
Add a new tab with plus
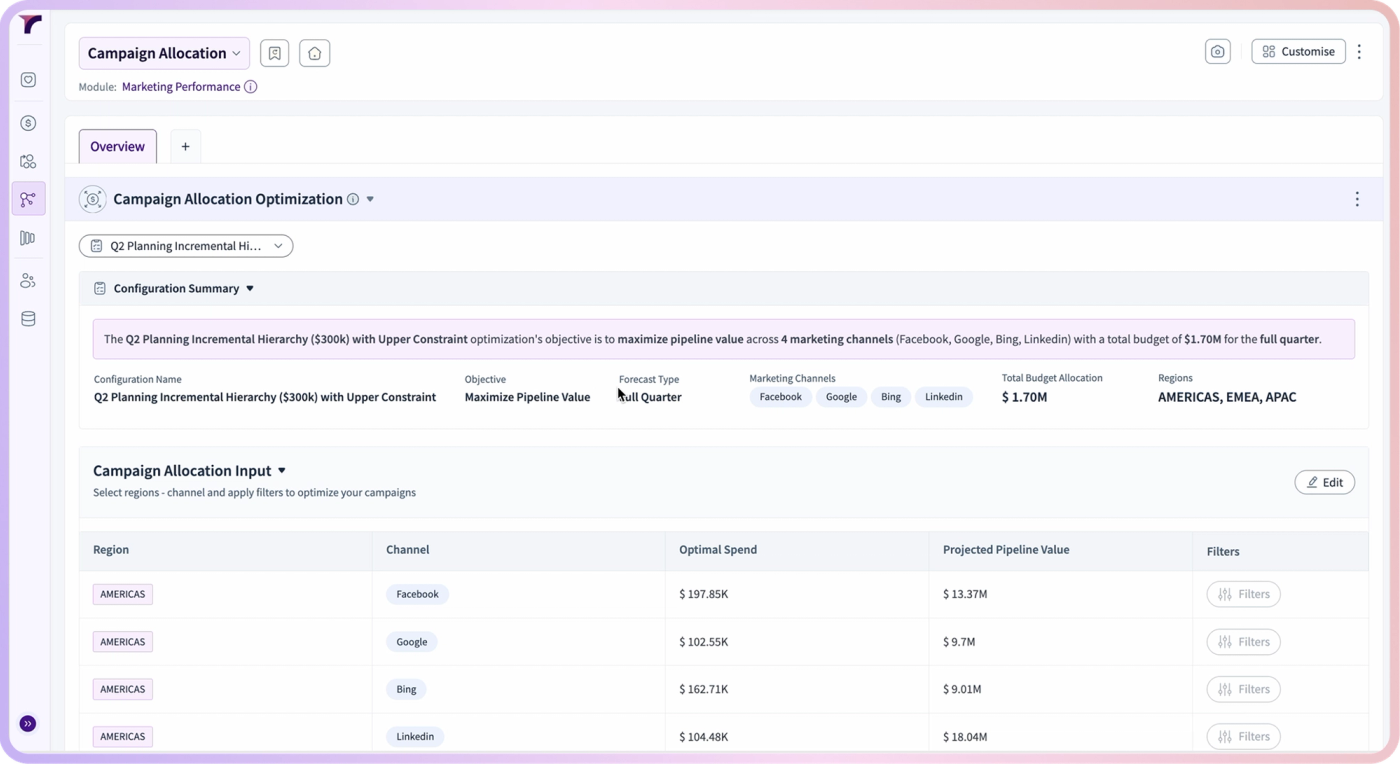(185, 147)
